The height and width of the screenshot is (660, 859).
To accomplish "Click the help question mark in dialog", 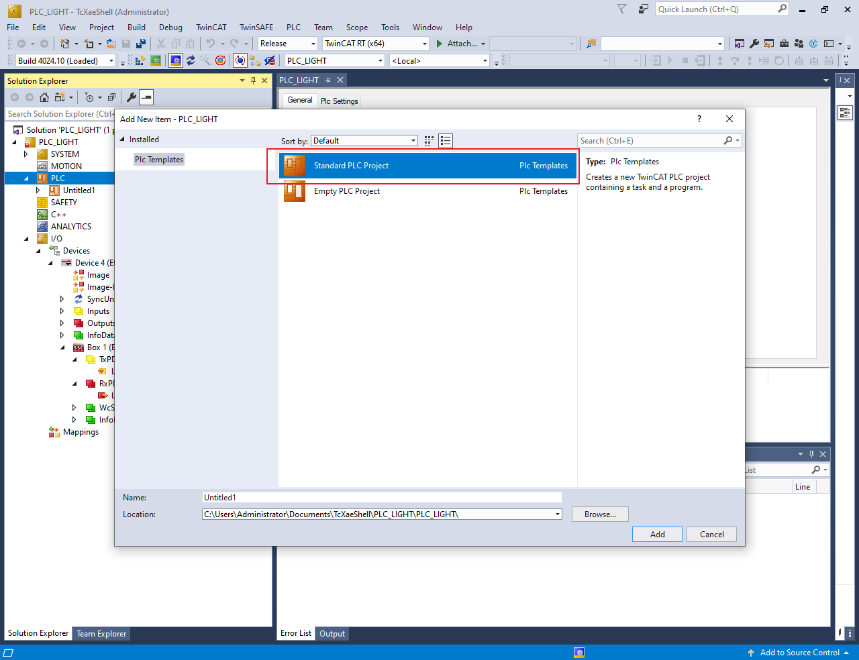I will 697,119.
